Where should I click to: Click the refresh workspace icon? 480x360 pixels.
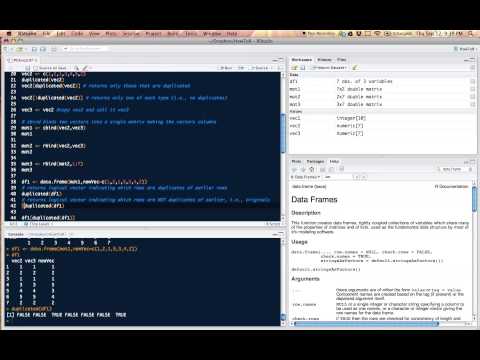point(472,68)
